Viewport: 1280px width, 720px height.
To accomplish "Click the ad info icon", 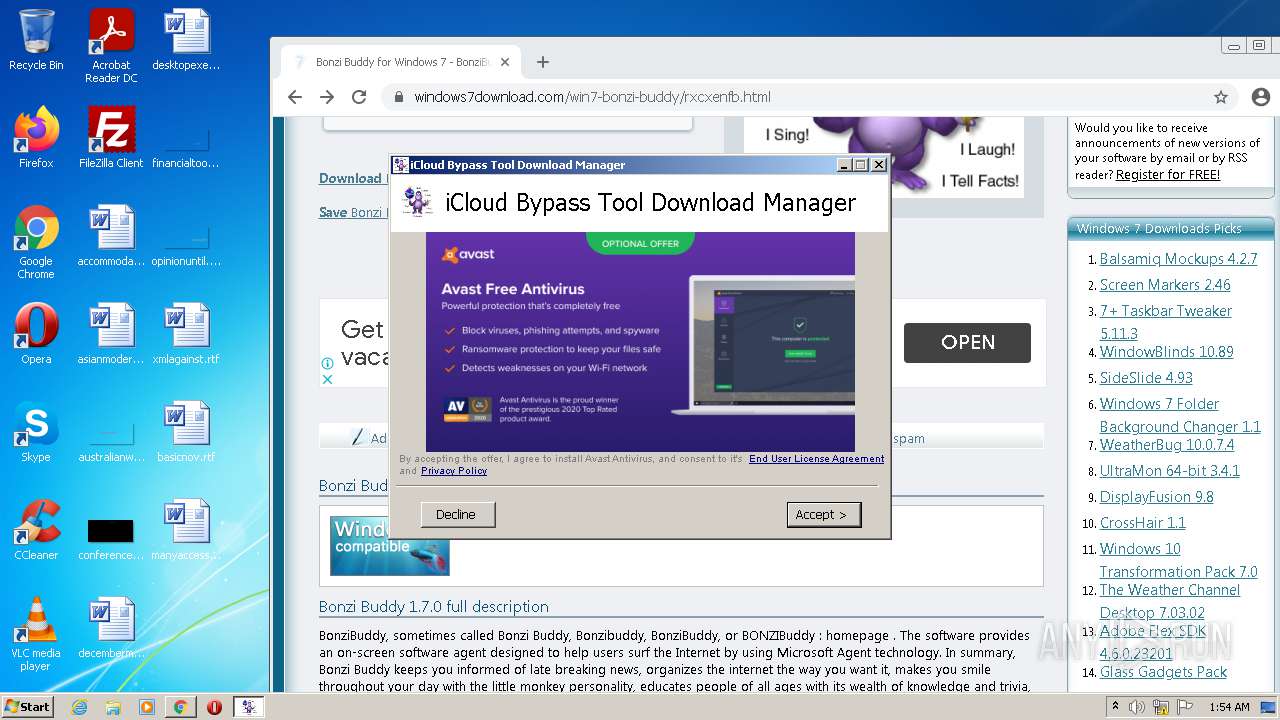I will (327, 364).
